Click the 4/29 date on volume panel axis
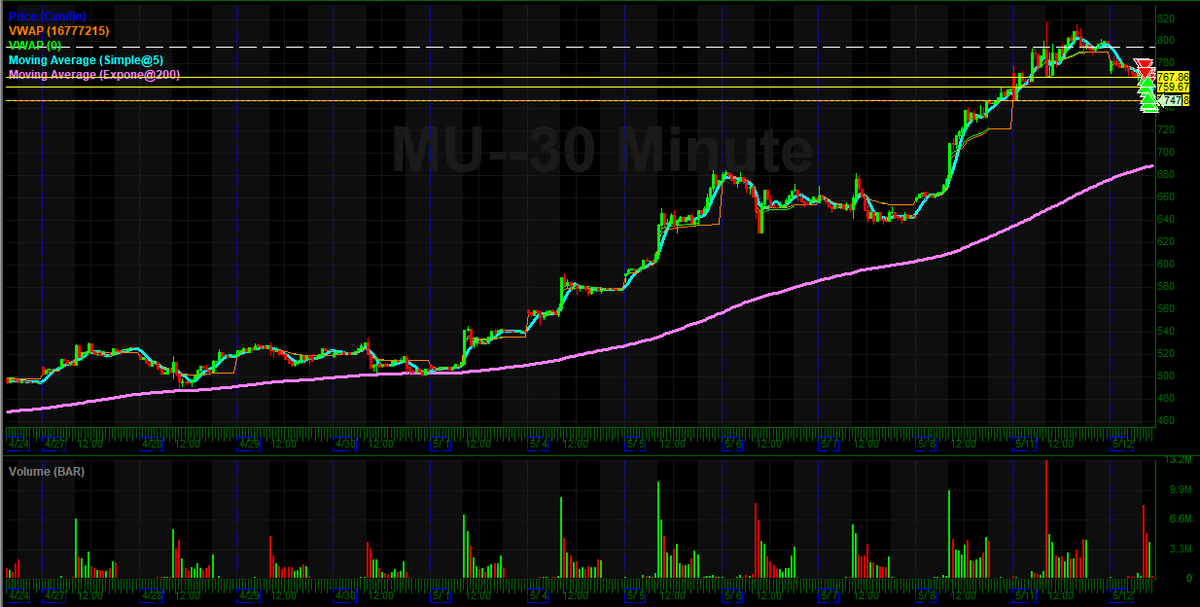The width and height of the screenshot is (1200, 607). coord(249,595)
